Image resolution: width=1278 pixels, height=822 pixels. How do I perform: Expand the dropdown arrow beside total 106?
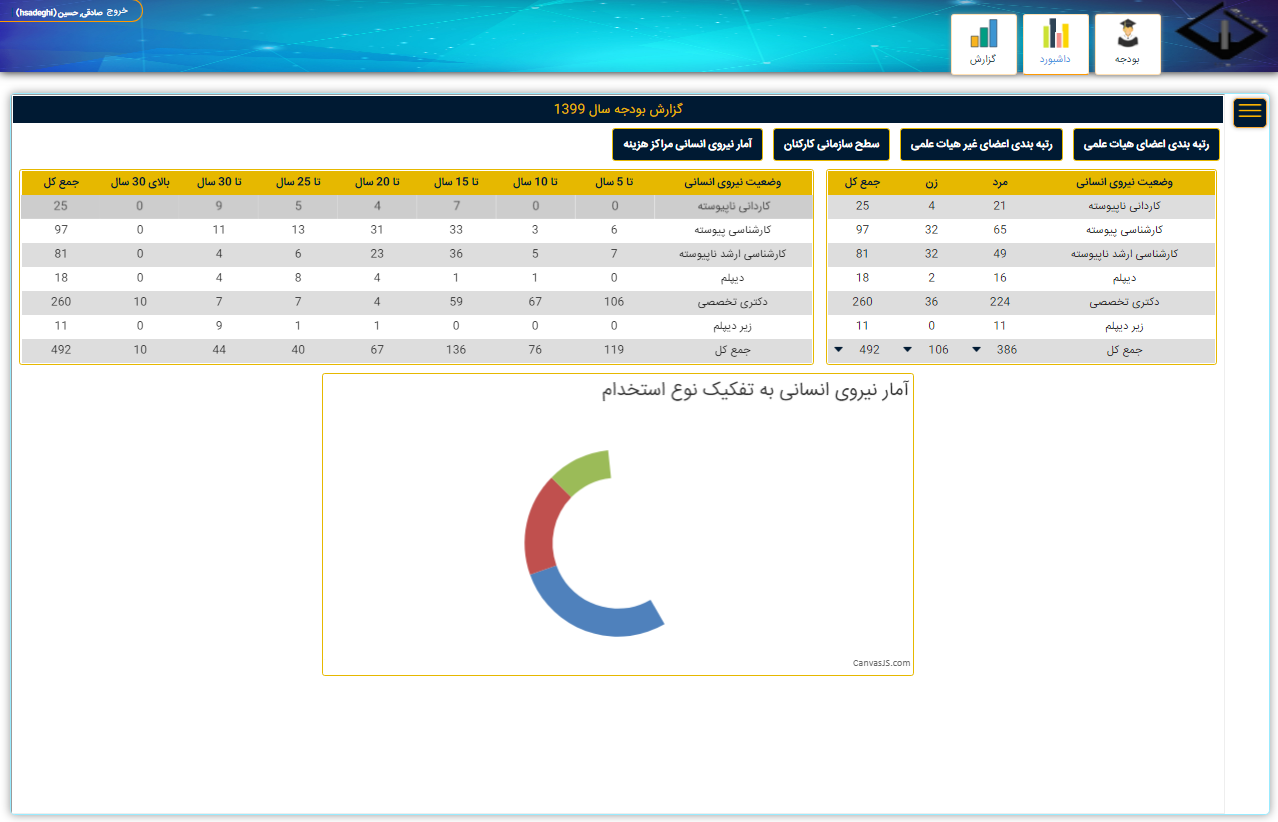point(907,349)
